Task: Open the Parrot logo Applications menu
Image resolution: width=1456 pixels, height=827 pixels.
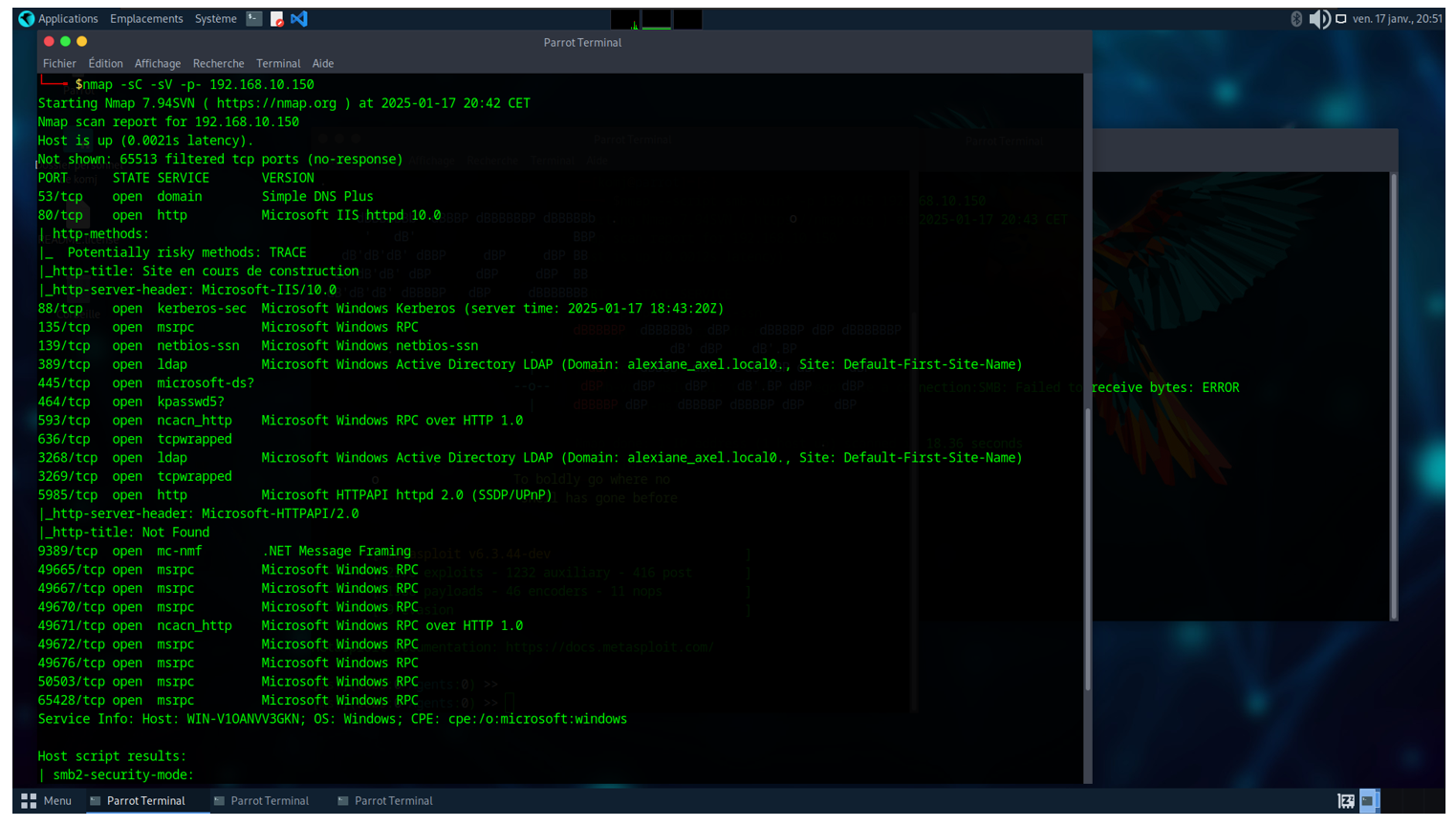Action: (x=58, y=18)
